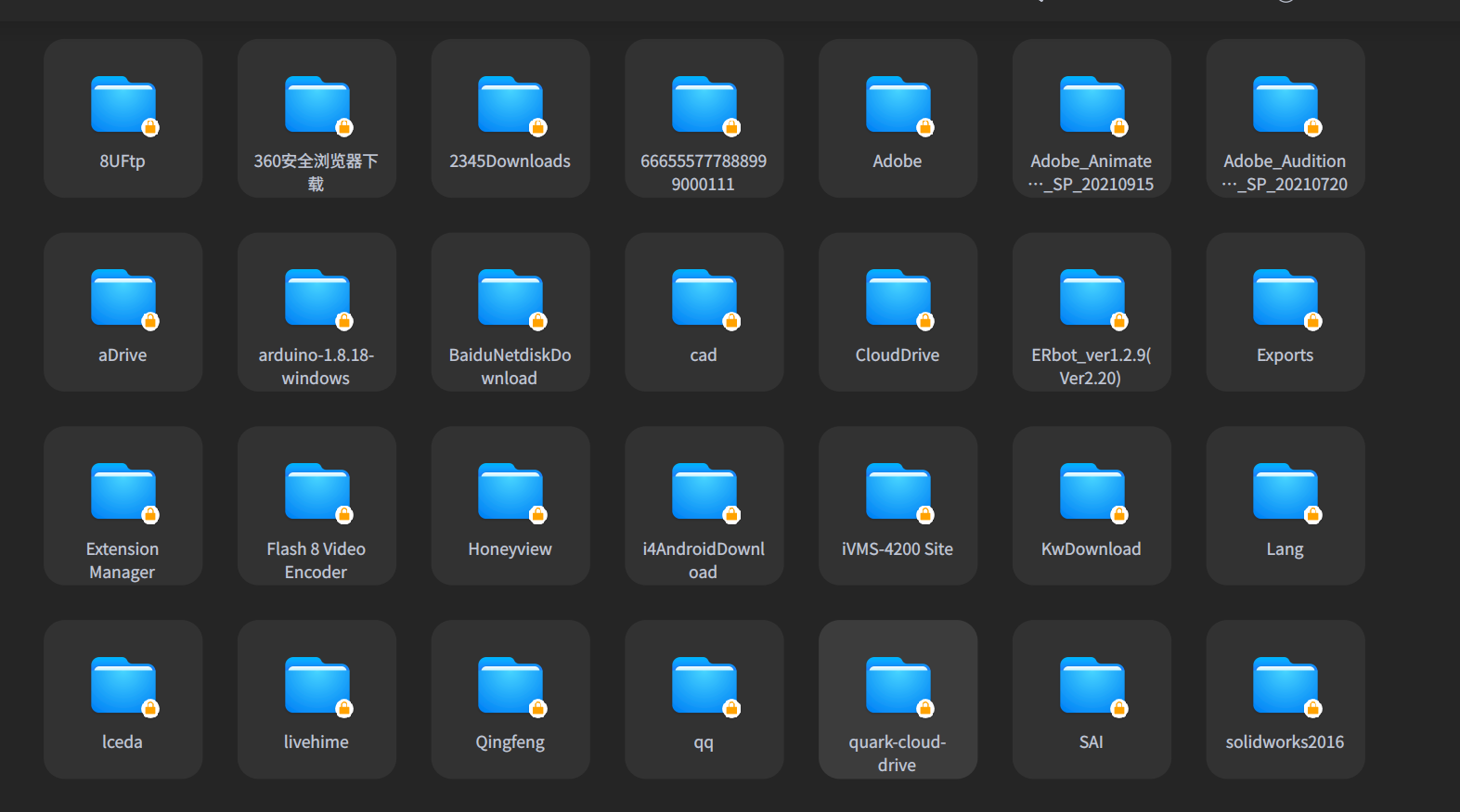Open the 8UFtp folder icon
The width and height of the screenshot is (1460, 812).
pyautogui.click(x=123, y=105)
